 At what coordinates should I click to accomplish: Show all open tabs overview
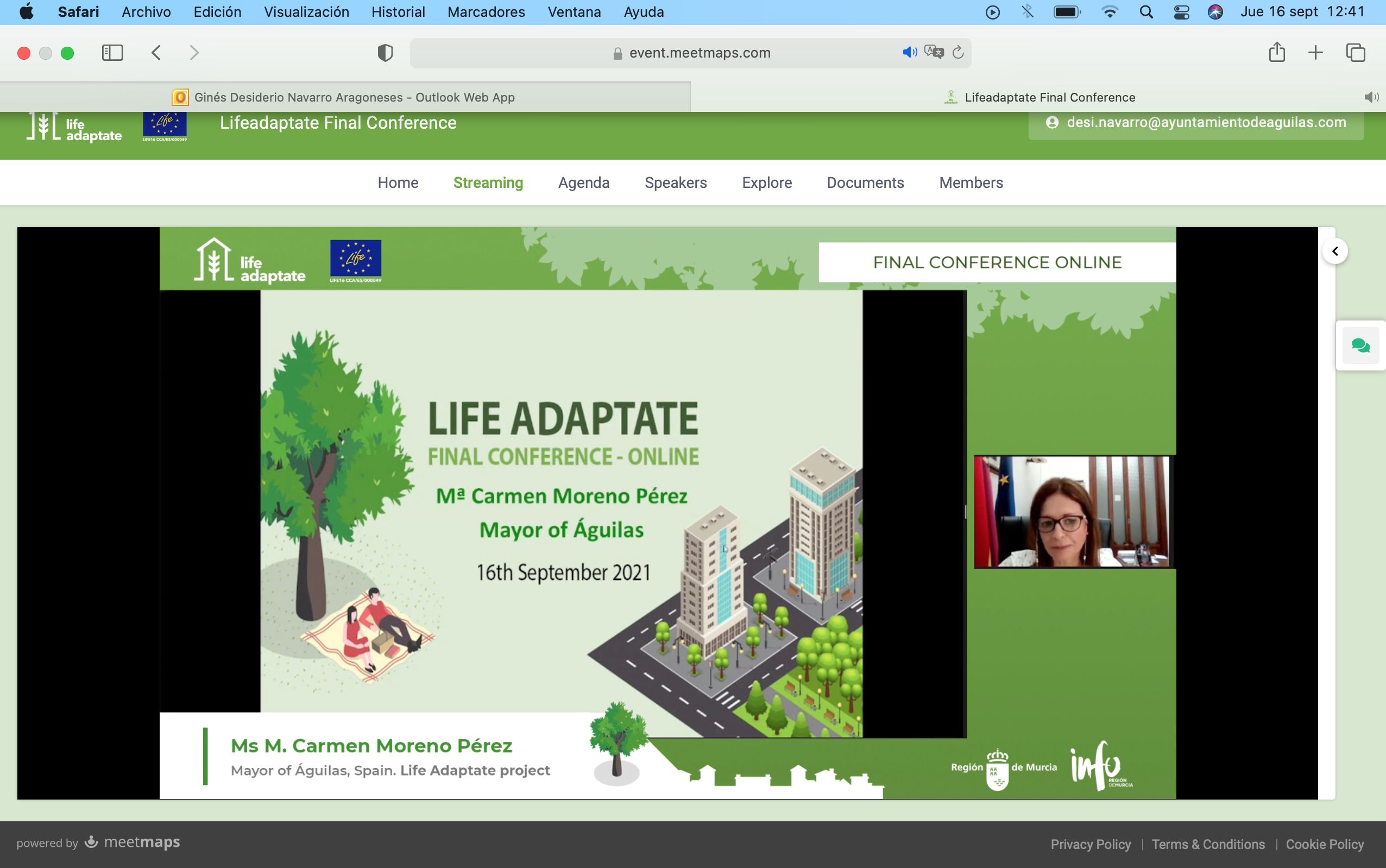(x=1356, y=52)
